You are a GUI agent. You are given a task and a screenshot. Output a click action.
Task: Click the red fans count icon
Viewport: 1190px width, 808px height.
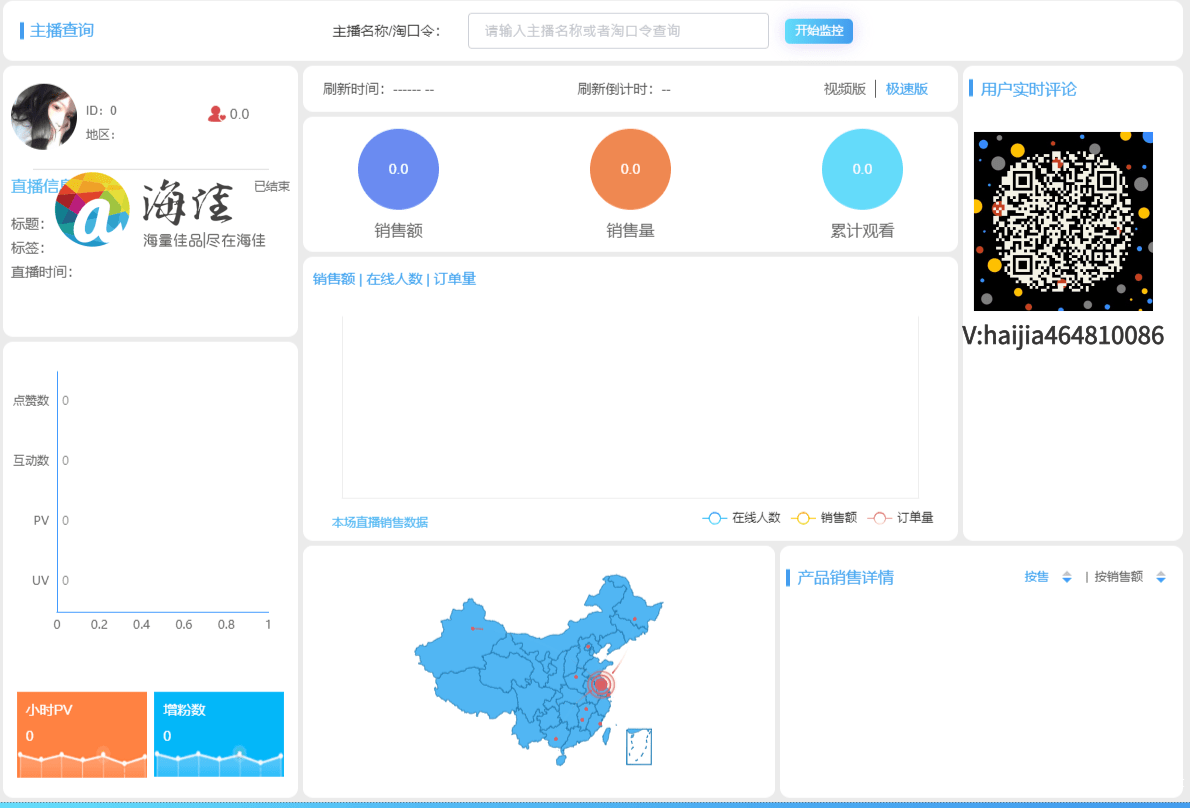pos(216,114)
